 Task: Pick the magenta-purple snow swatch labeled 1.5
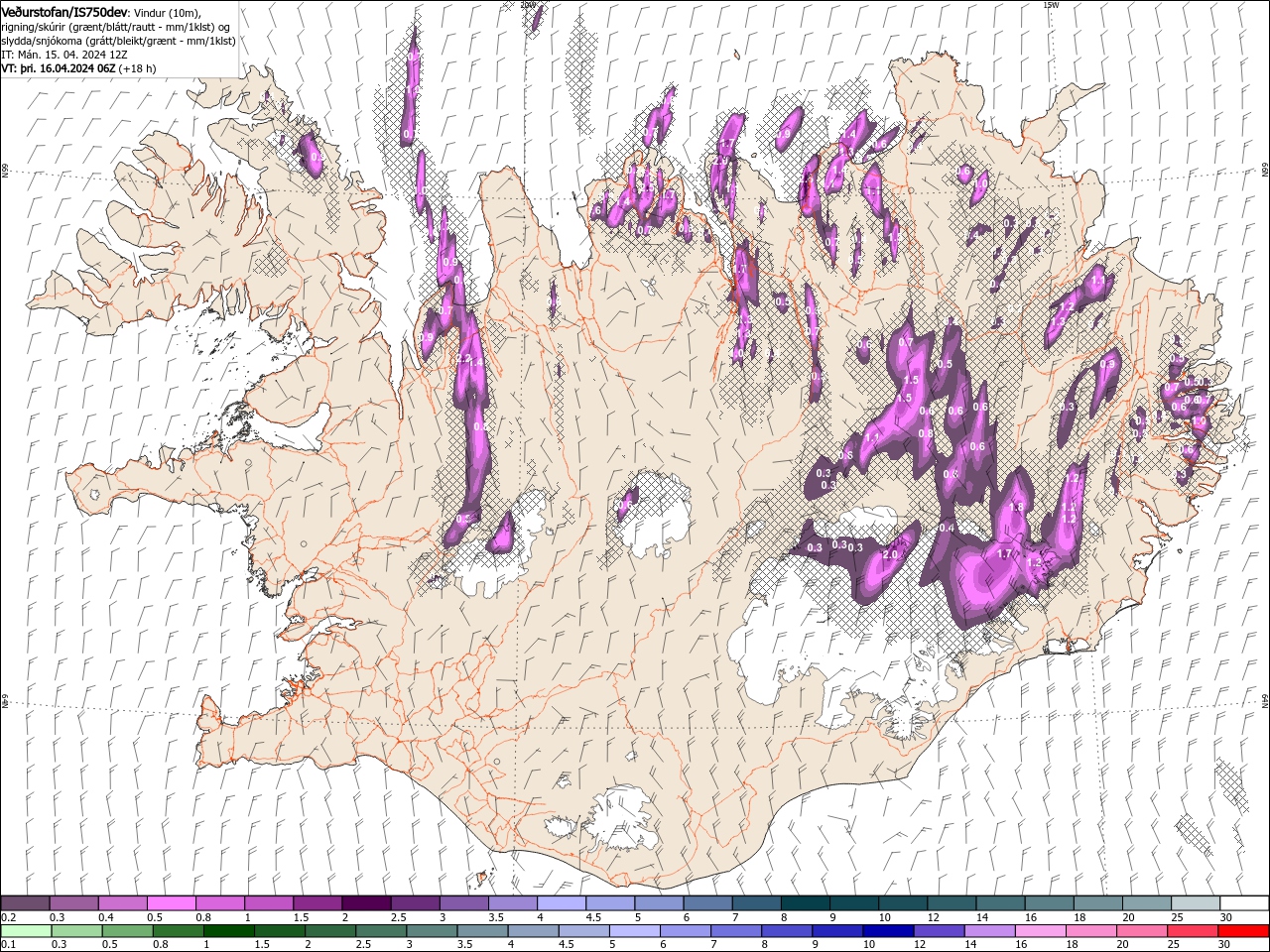click(317, 903)
